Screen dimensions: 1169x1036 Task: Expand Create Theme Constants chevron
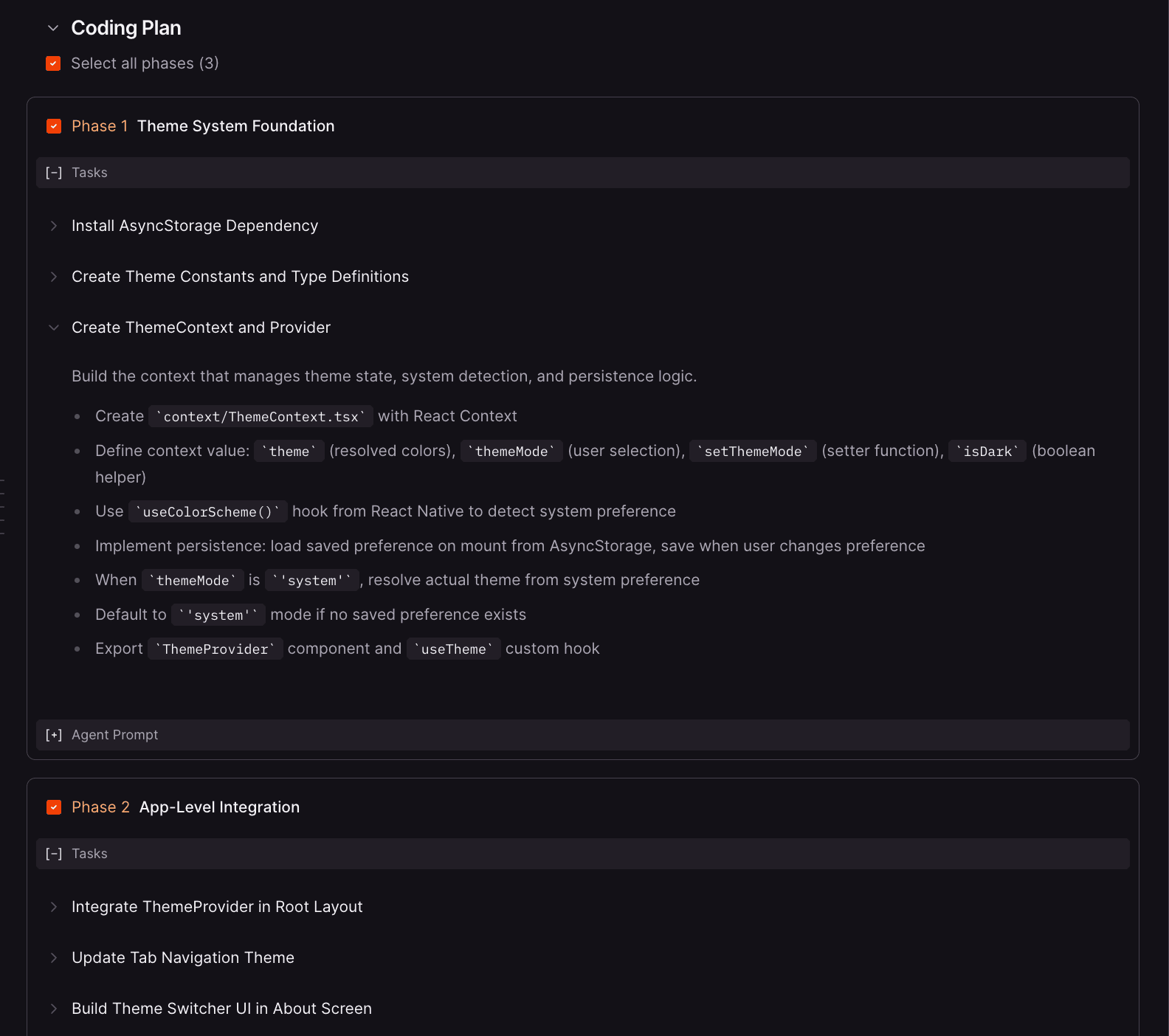tap(54, 277)
